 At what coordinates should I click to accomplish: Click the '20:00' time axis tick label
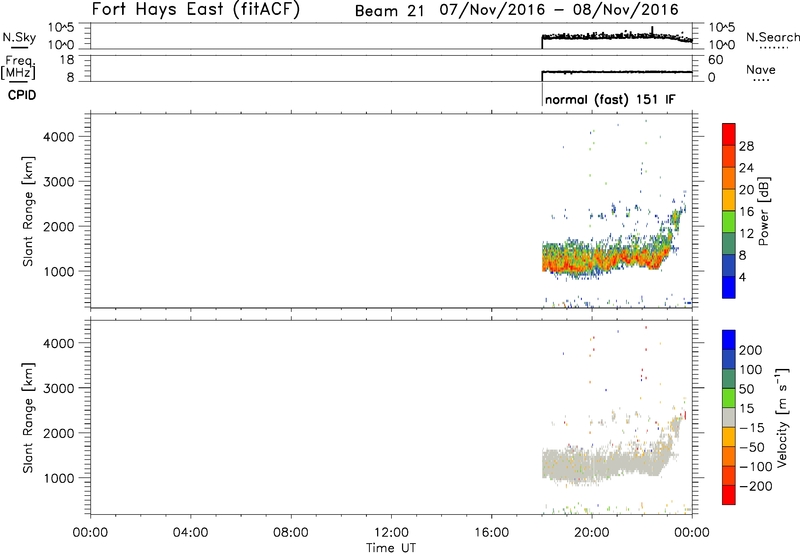(592, 533)
